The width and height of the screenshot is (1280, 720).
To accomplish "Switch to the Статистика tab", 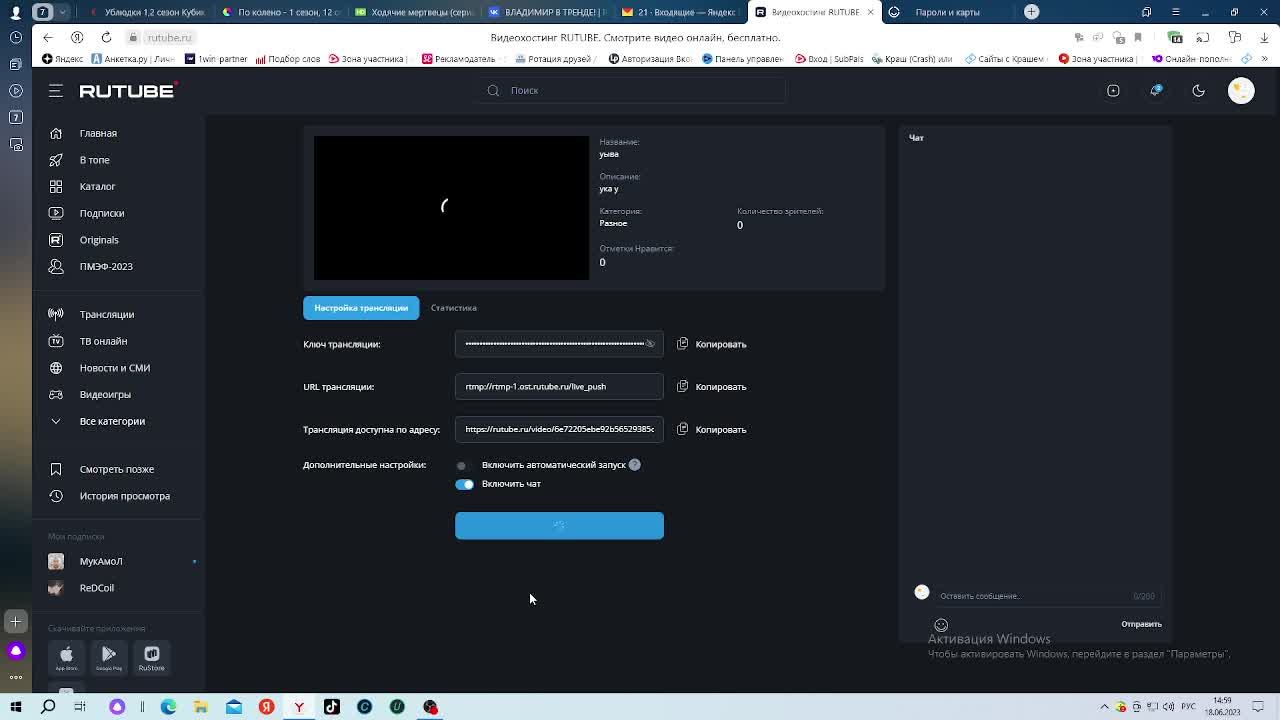I will (x=453, y=308).
